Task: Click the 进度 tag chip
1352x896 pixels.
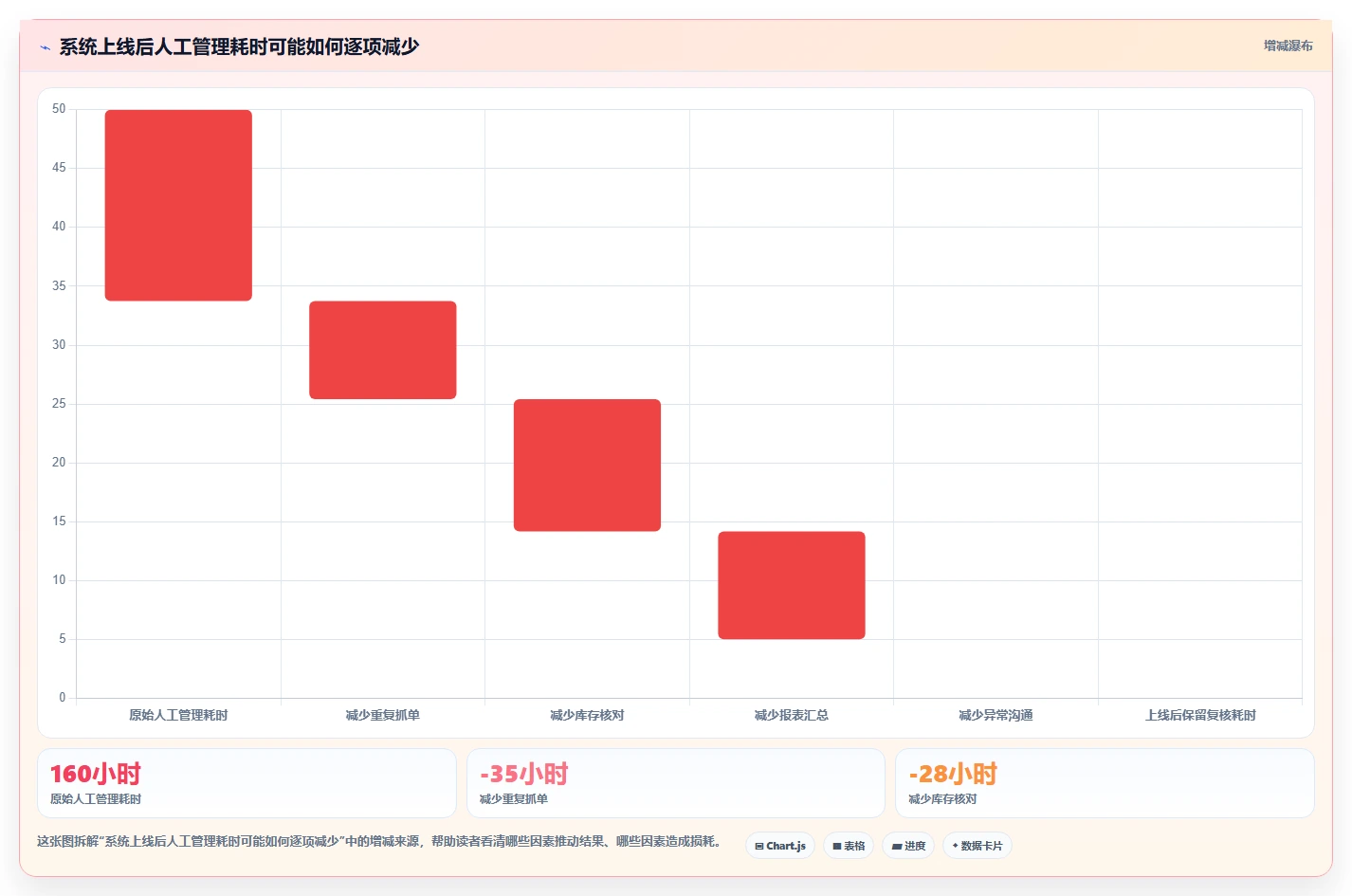Action: pos(908,846)
